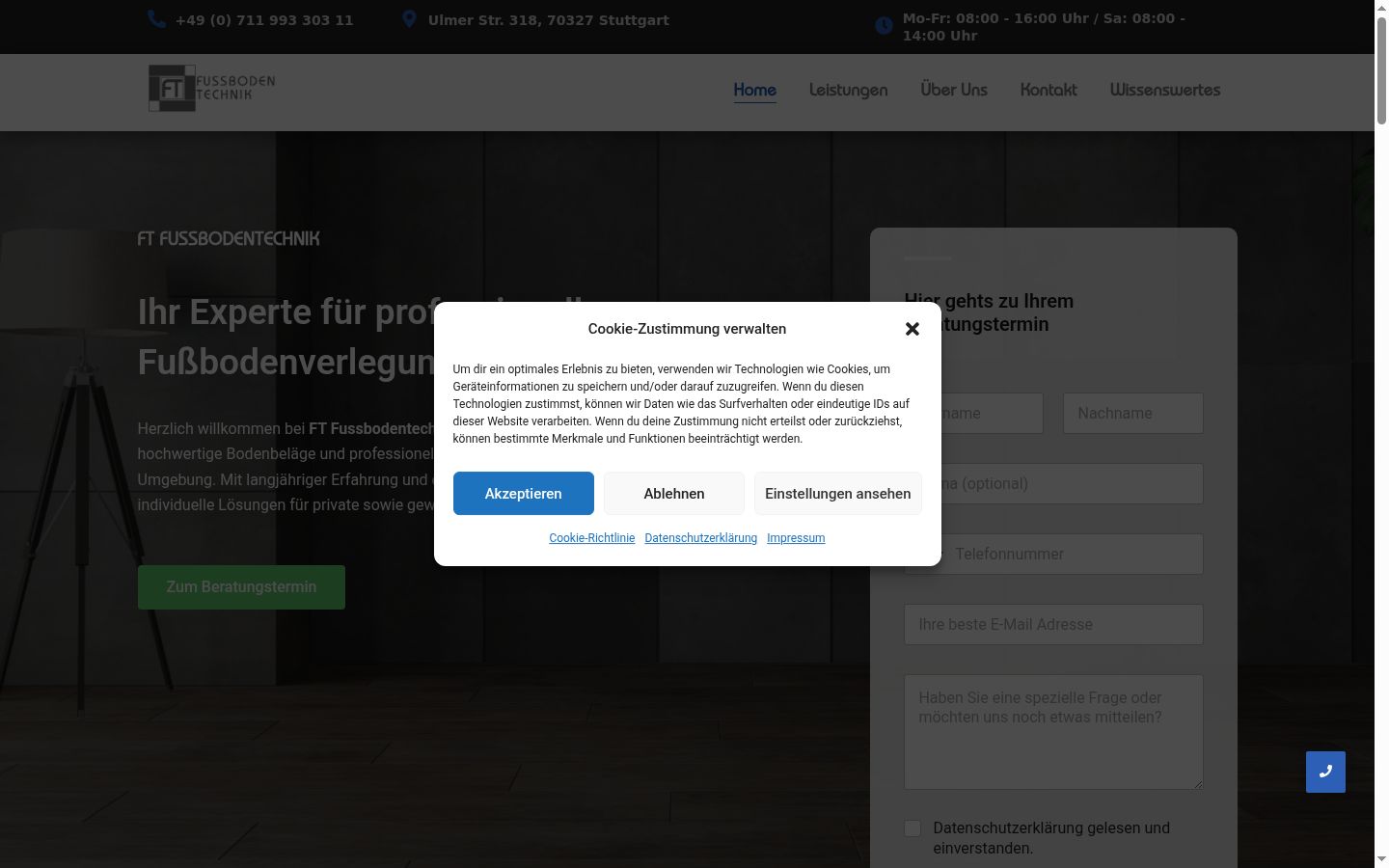This screenshot has width=1389, height=868.
Task: Open the Leistungen menu
Action: [x=848, y=90]
